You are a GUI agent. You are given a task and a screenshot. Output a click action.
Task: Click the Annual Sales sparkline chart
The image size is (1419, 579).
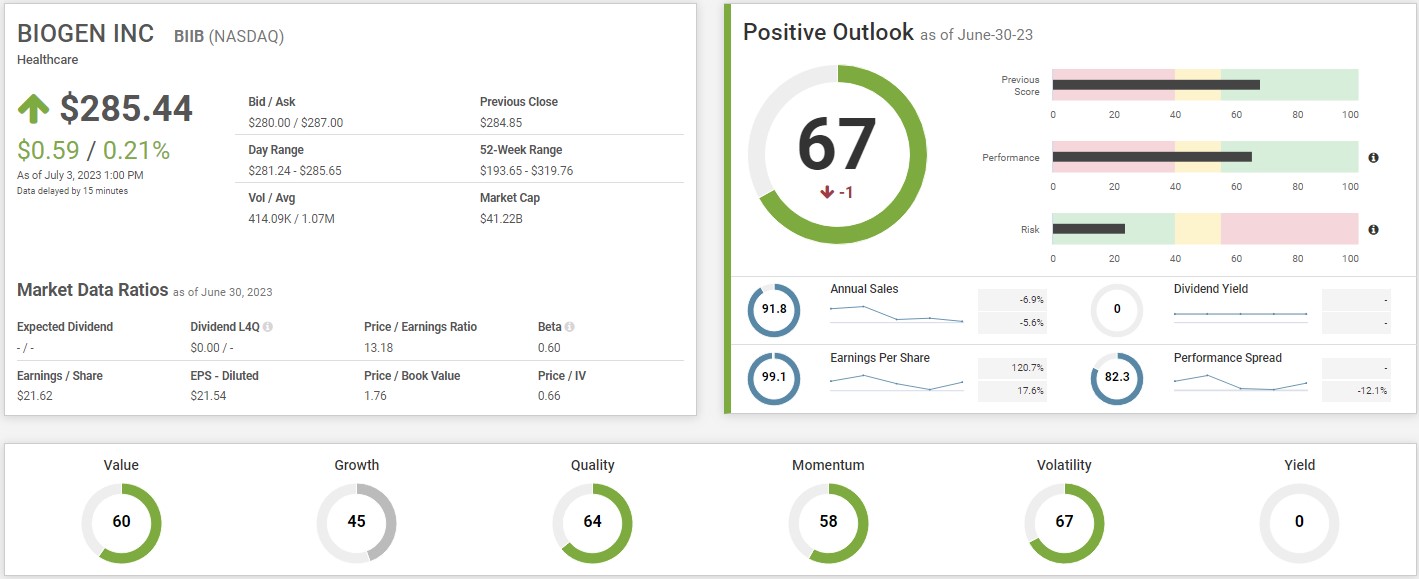pyautogui.click(x=896, y=314)
